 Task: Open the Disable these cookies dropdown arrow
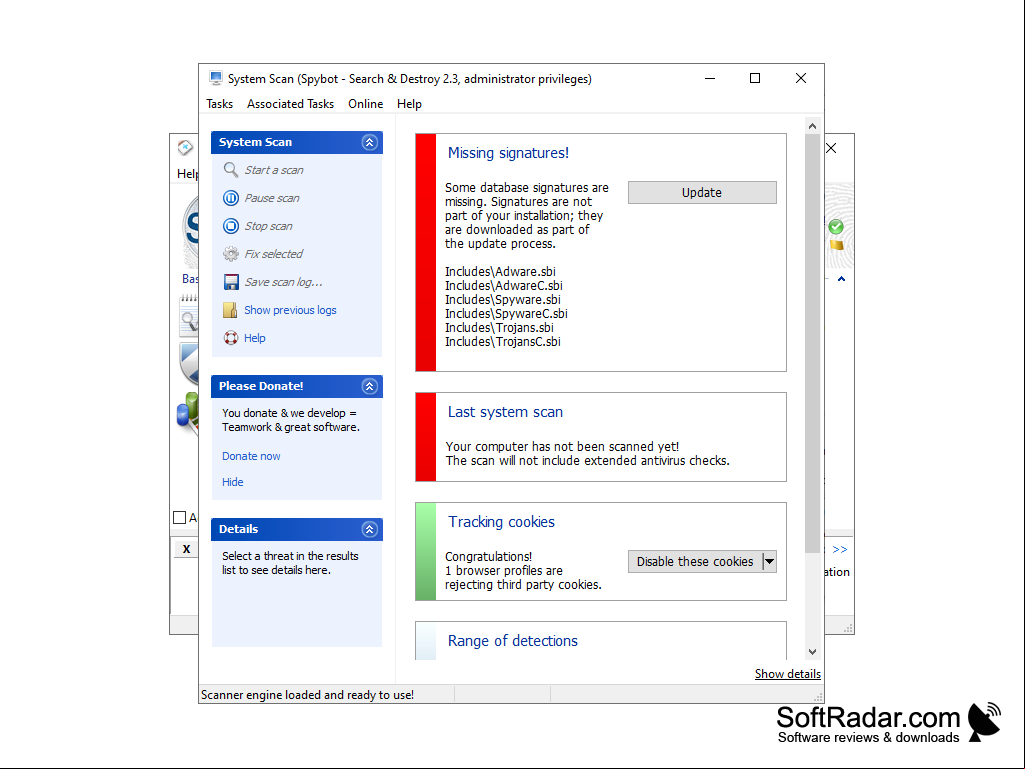tap(769, 562)
